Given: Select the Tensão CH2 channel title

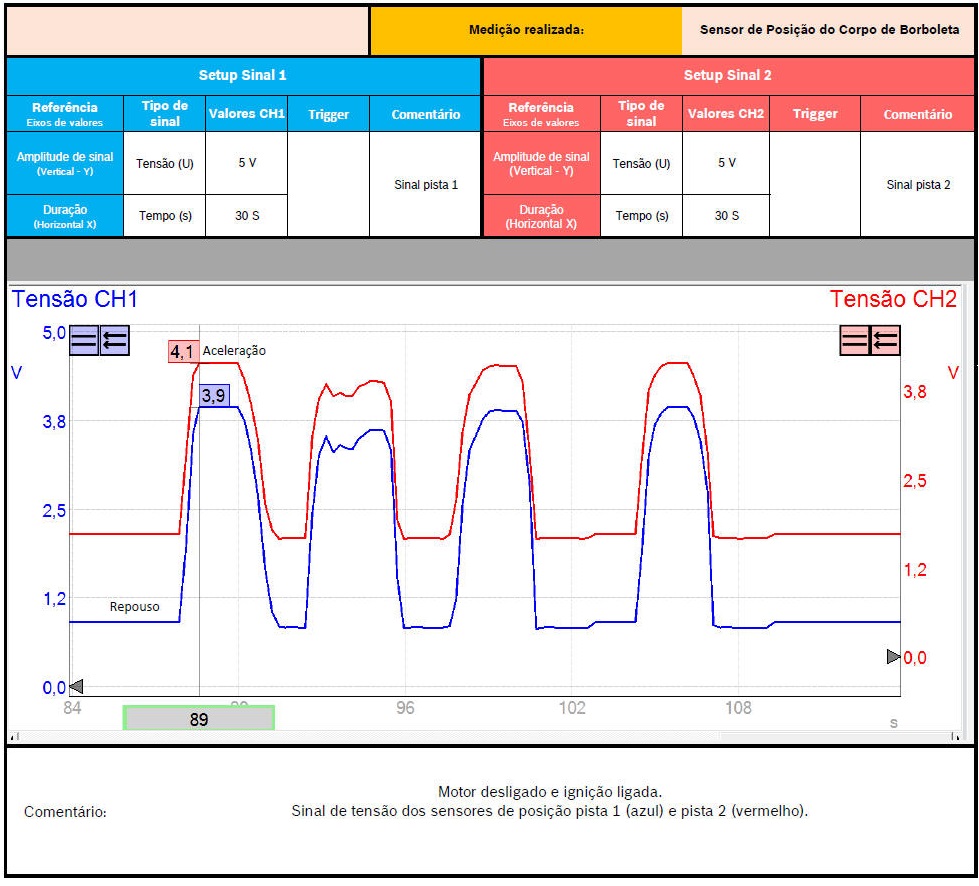Looking at the screenshot, I should 893,299.
